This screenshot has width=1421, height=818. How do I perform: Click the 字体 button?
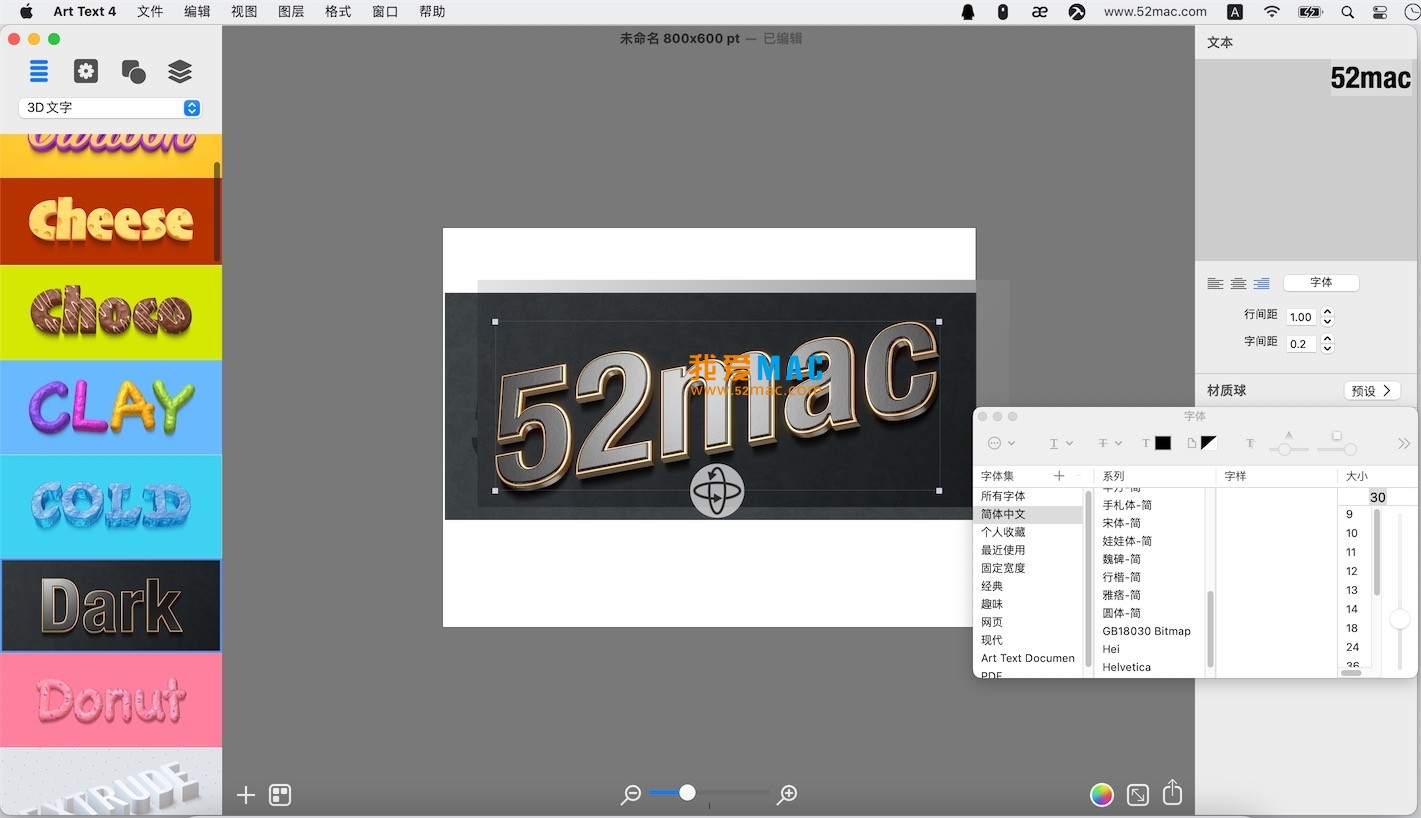tap(1321, 283)
